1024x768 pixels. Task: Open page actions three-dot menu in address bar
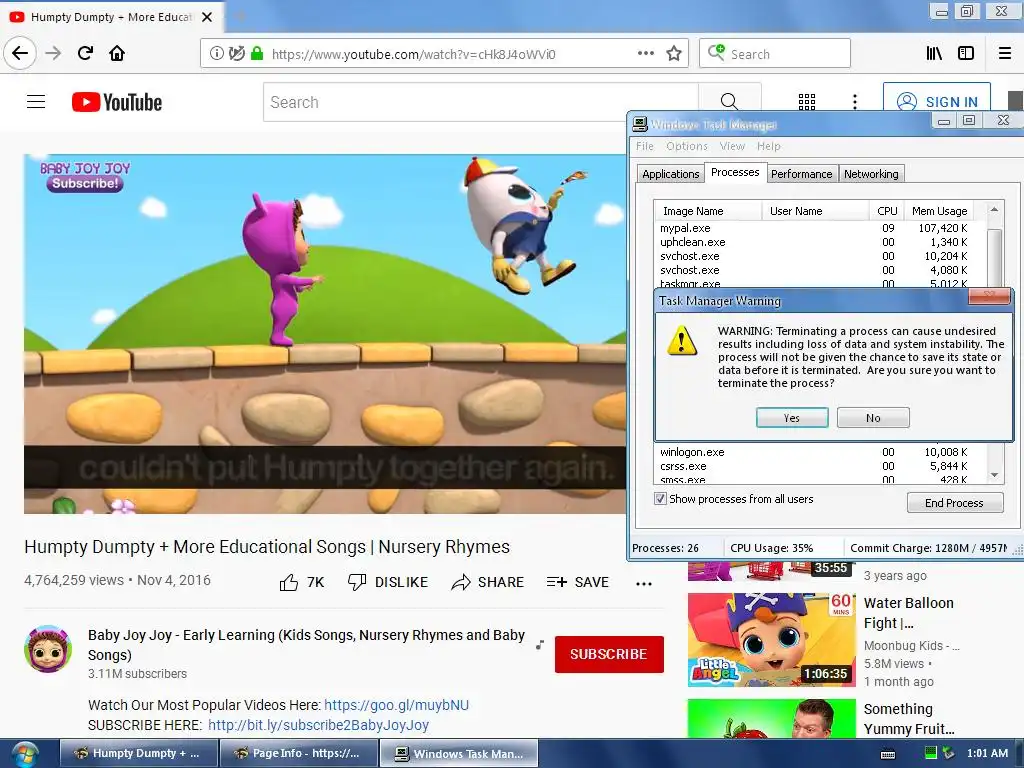(646, 54)
